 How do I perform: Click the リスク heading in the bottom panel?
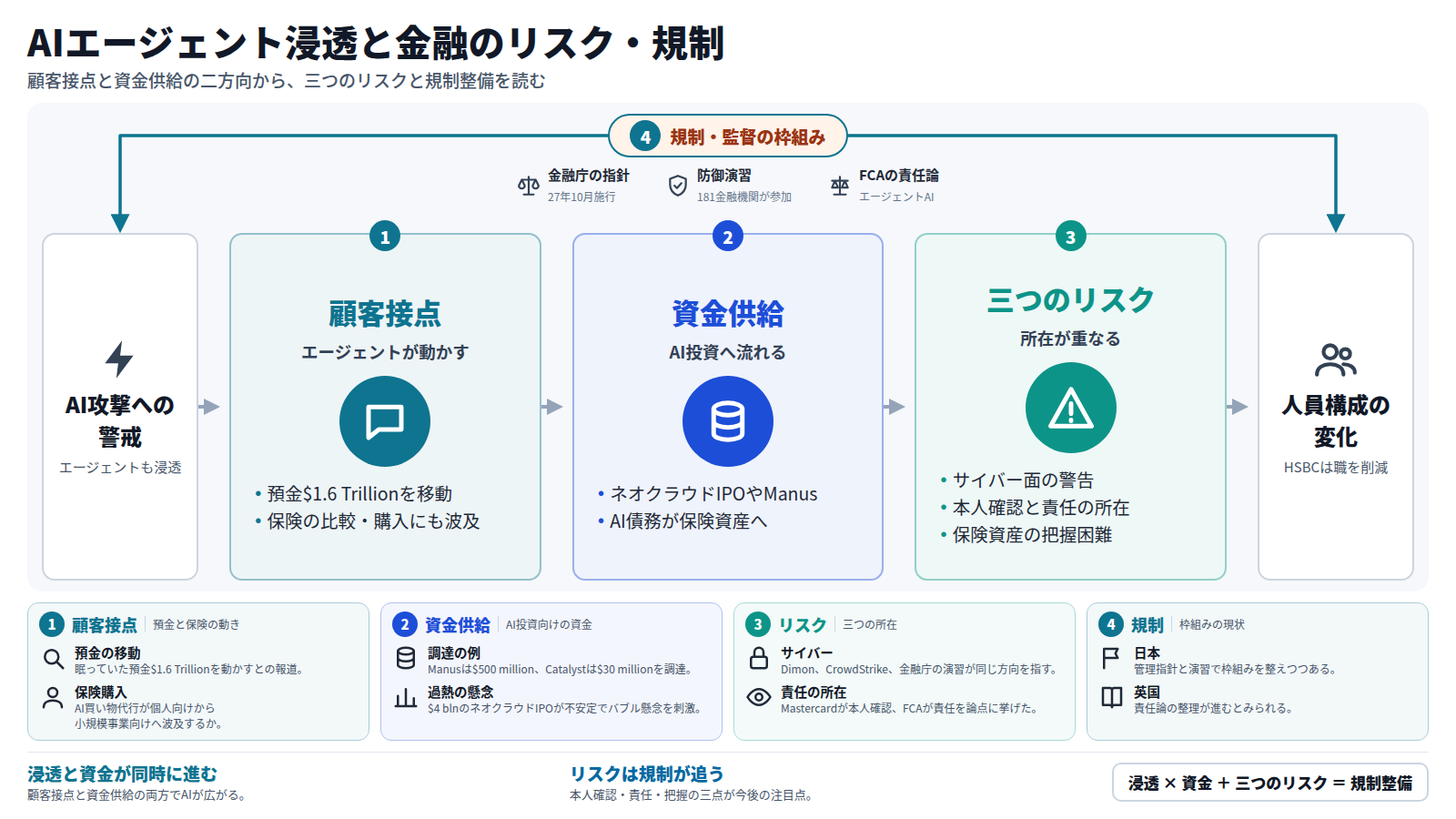[x=803, y=625]
